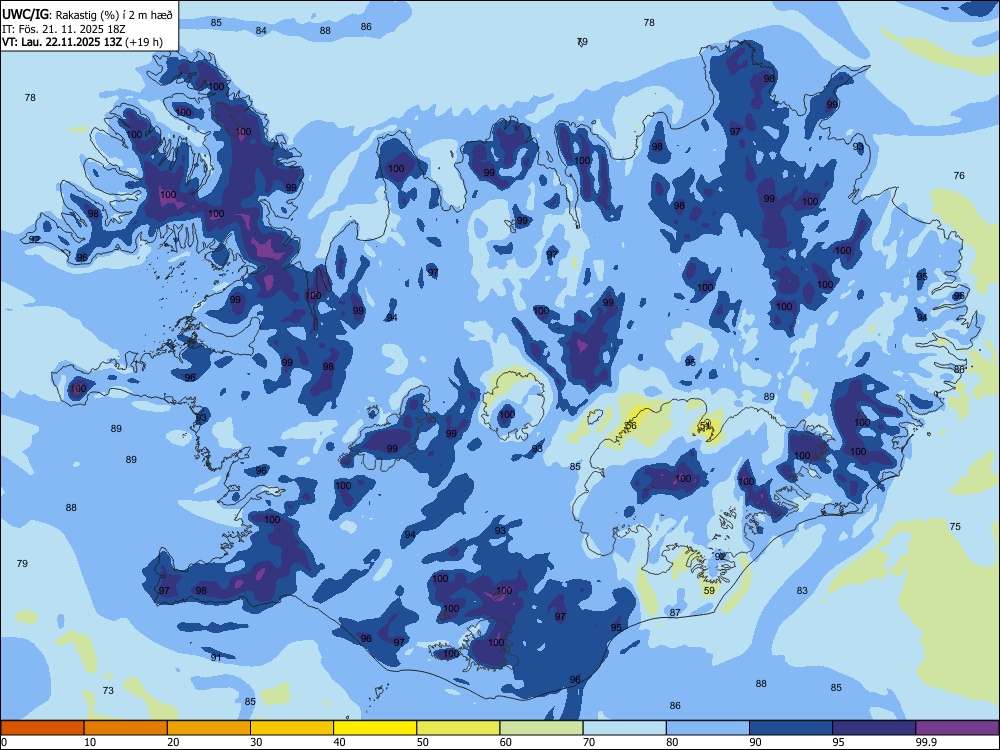Click the humidity value '76' at the east edge
This screenshot has width=1000, height=750.
(959, 175)
